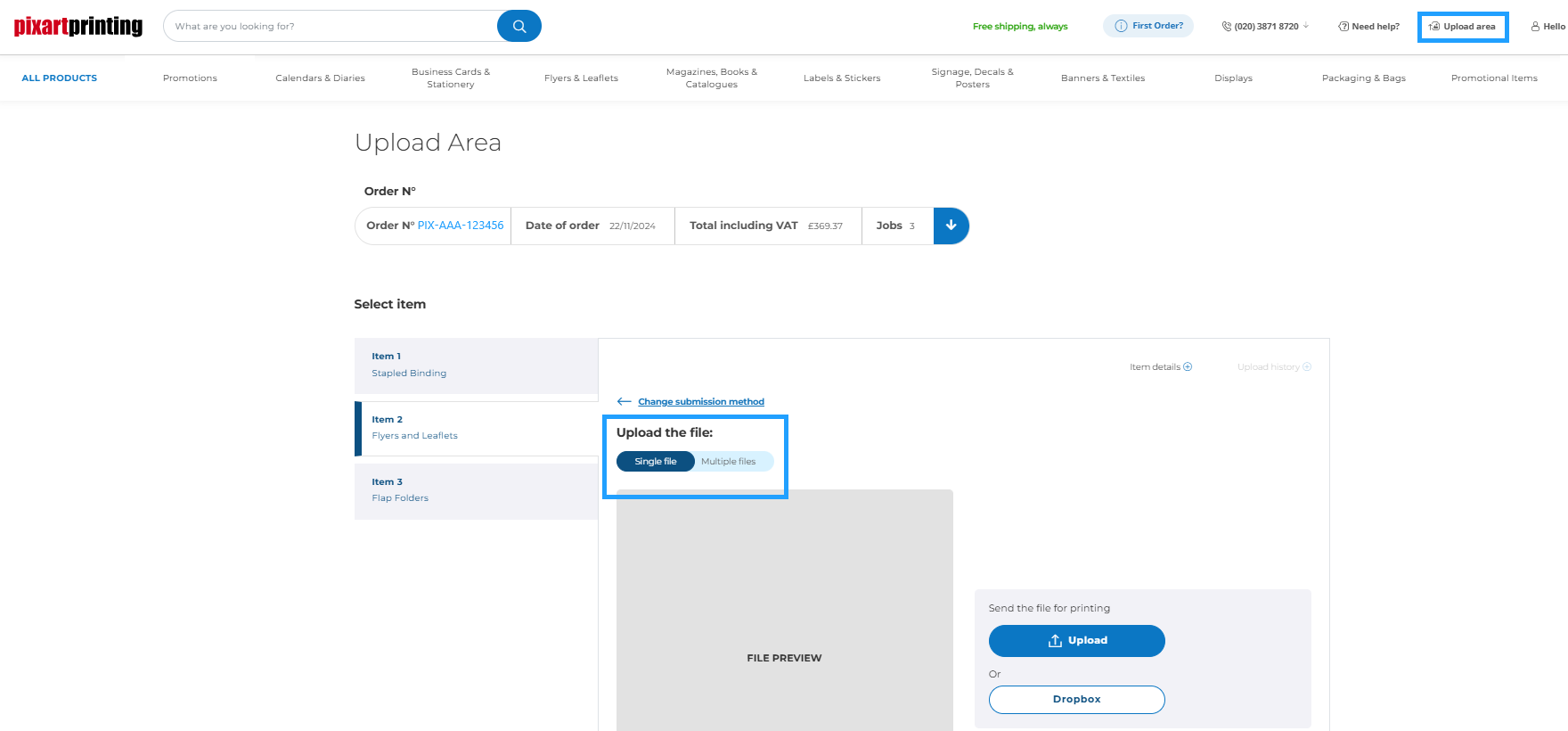Click the blue search magnifier button

(519, 26)
